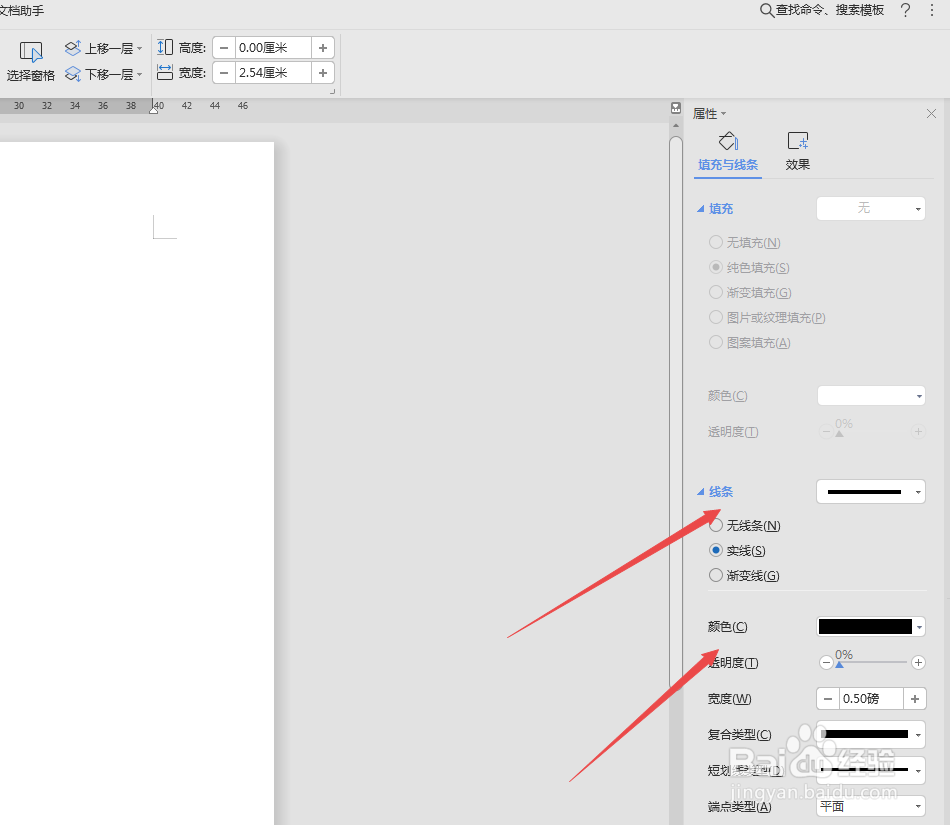Click the black line color swatch
This screenshot has height=825, width=950.
pos(865,626)
